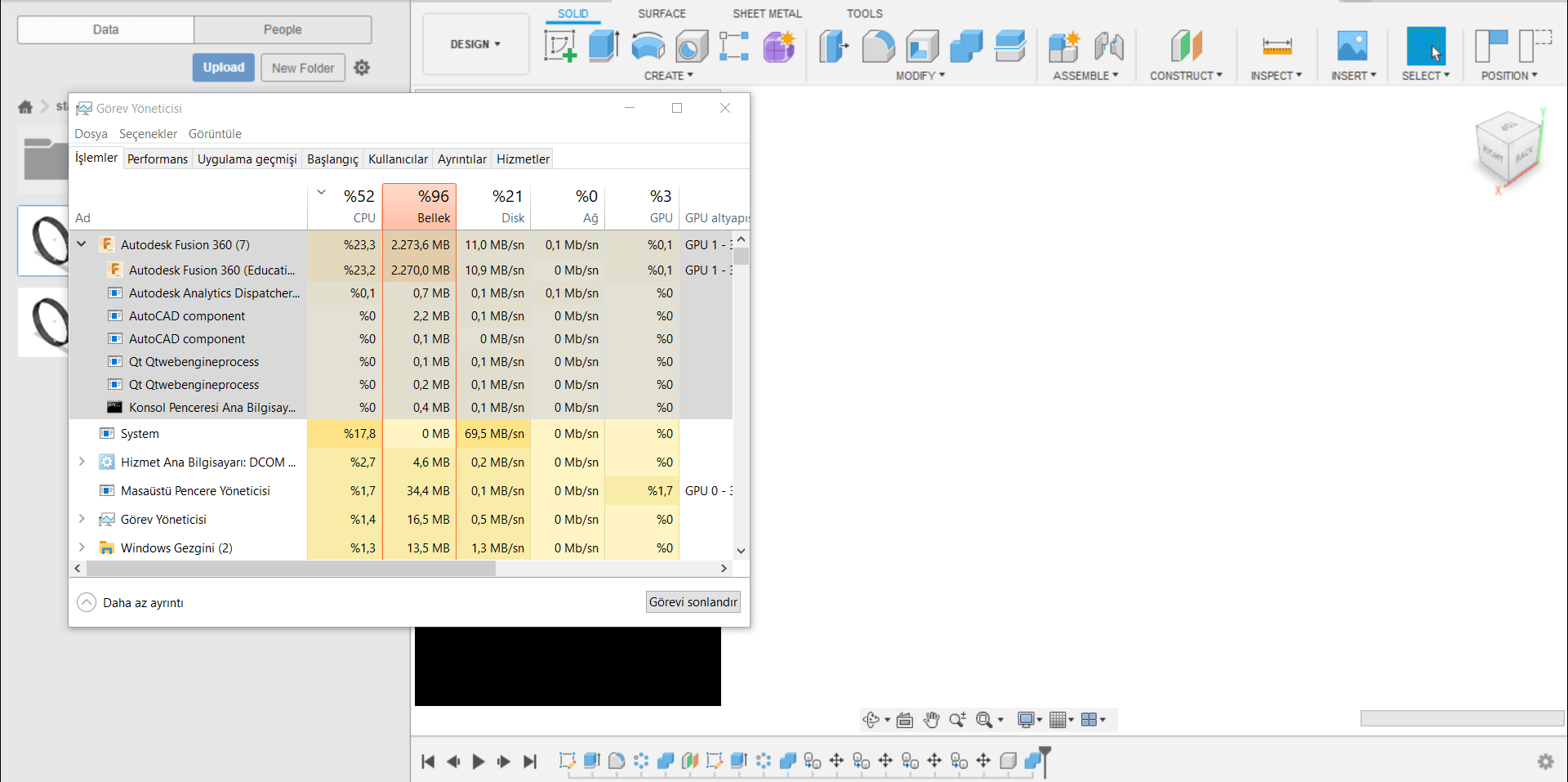This screenshot has height=782, width=1568.
Task: Click the Capture Position icon
Action: coord(1491,46)
